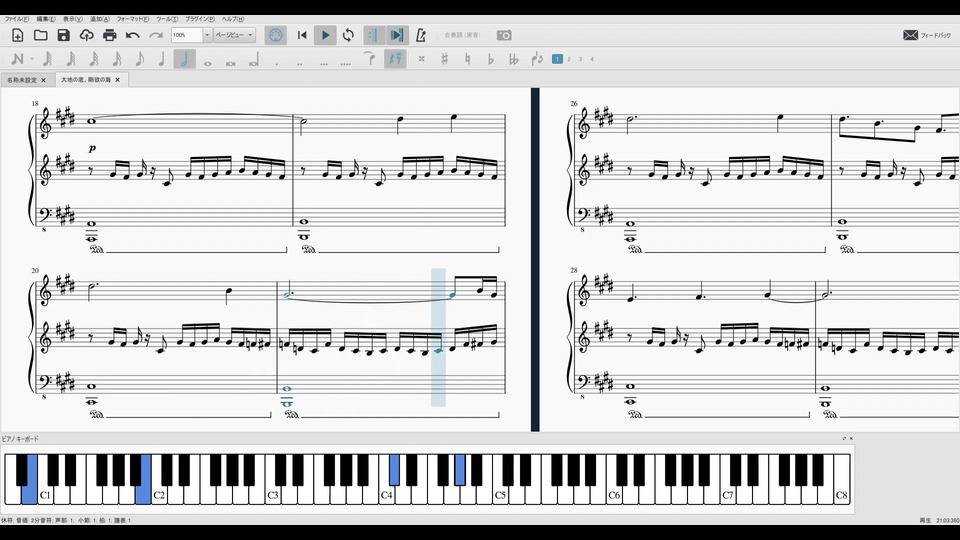Print the score with the printer icon
The width and height of the screenshot is (960, 540).
click(x=110, y=35)
